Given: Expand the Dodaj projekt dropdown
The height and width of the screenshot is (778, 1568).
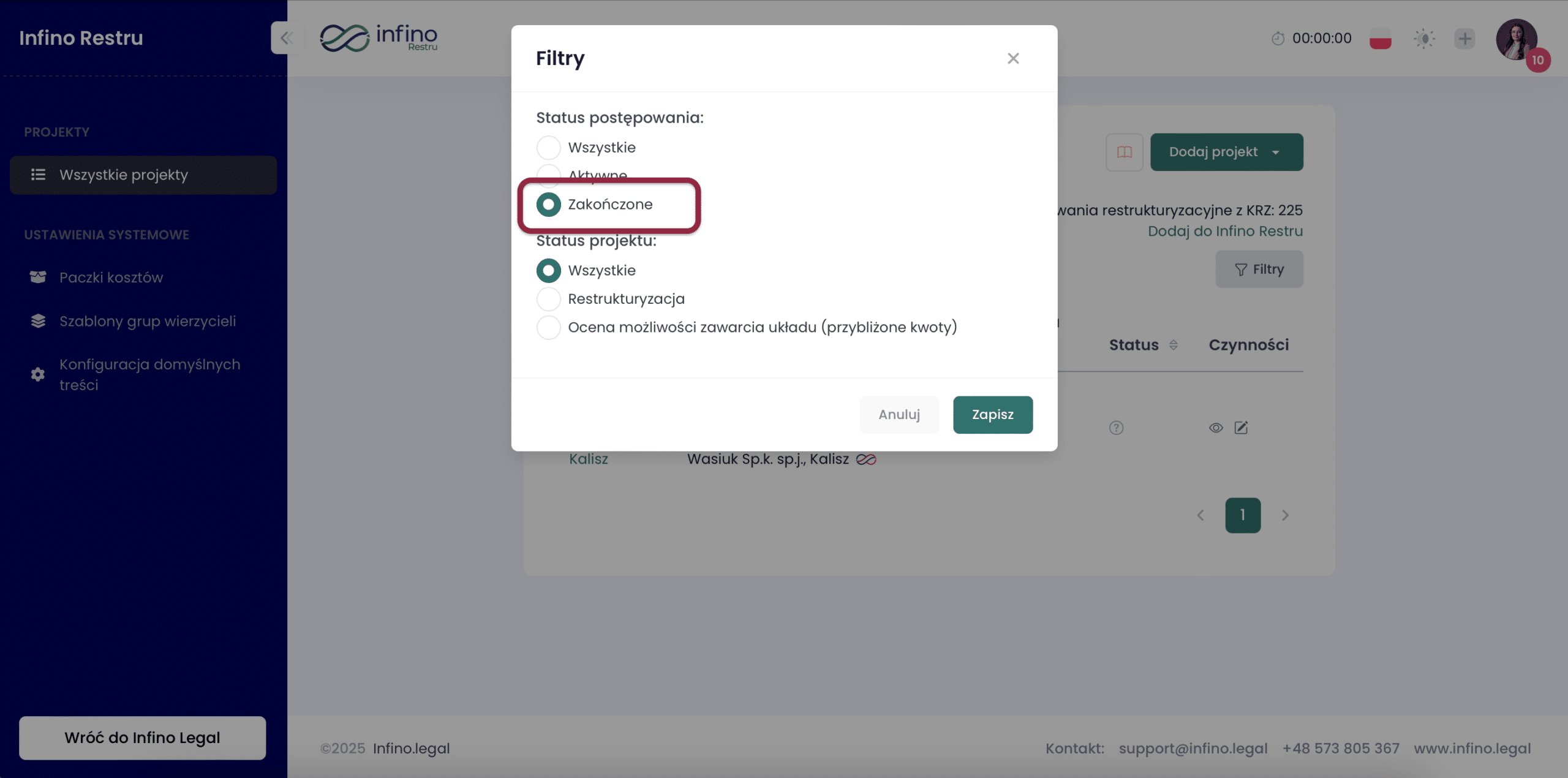Looking at the screenshot, I should pyautogui.click(x=1227, y=152).
